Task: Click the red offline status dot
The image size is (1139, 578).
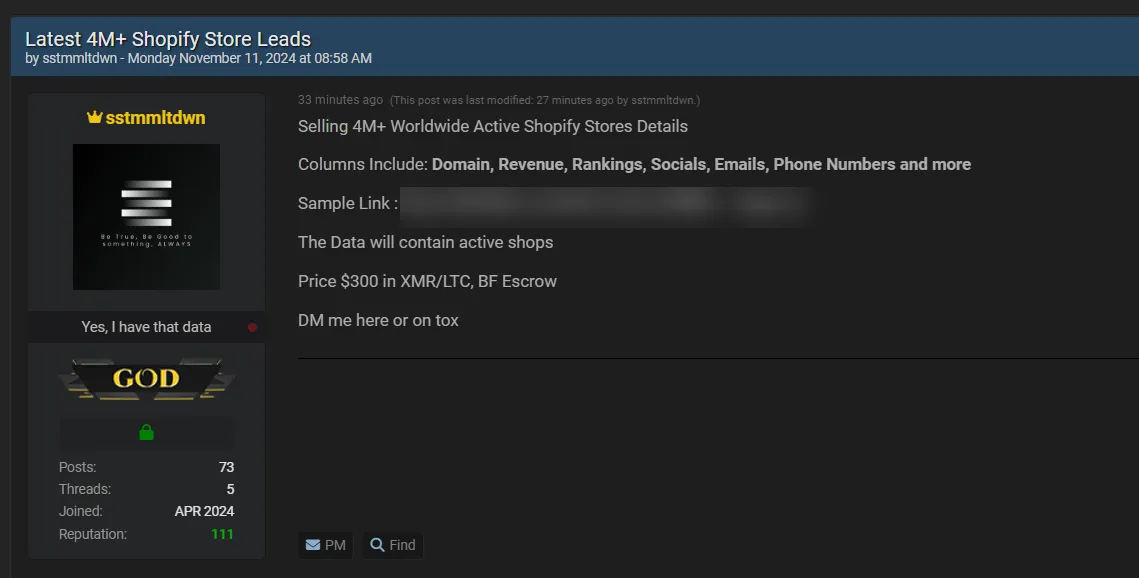Action: click(252, 327)
